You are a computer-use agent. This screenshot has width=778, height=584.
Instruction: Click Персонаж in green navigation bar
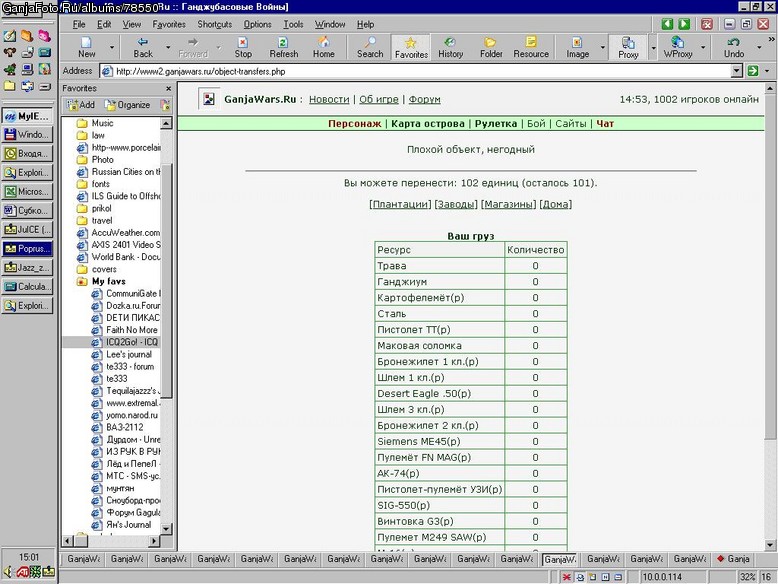click(354, 124)
